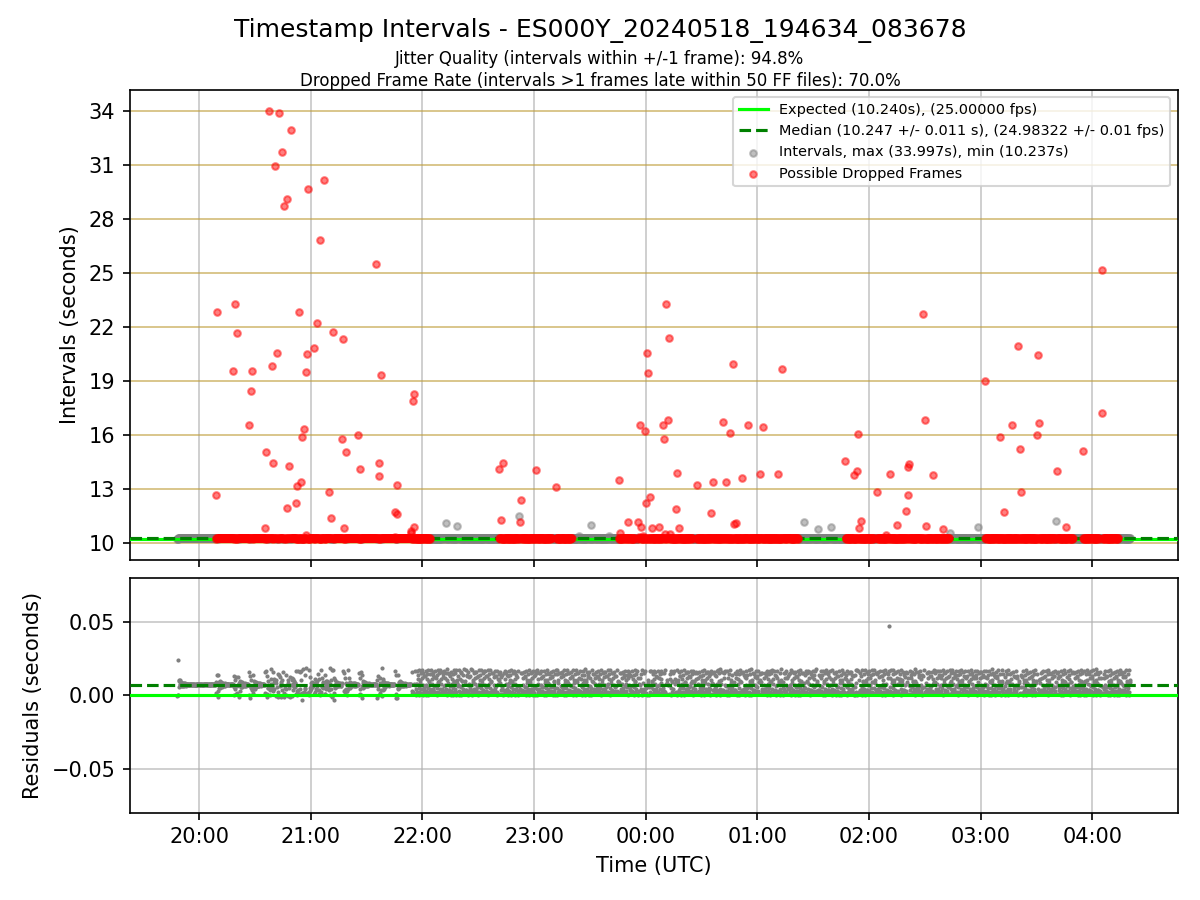Select legend entry 'Intervals, max (33.997s), min (10.237s)'
This screenshot has width=1200, height=900.
(923, 152)
